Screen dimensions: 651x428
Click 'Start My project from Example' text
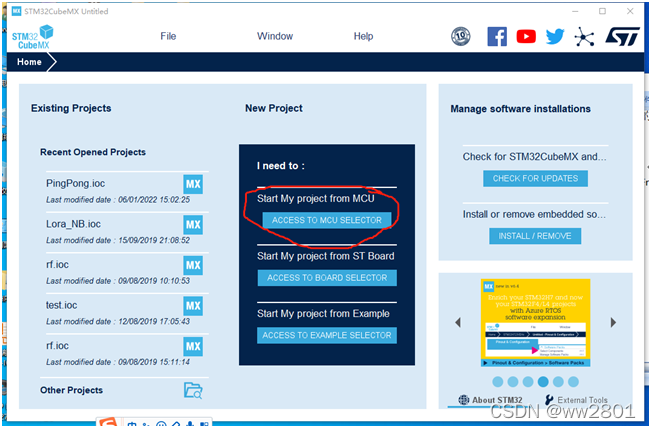click(323, 314)
